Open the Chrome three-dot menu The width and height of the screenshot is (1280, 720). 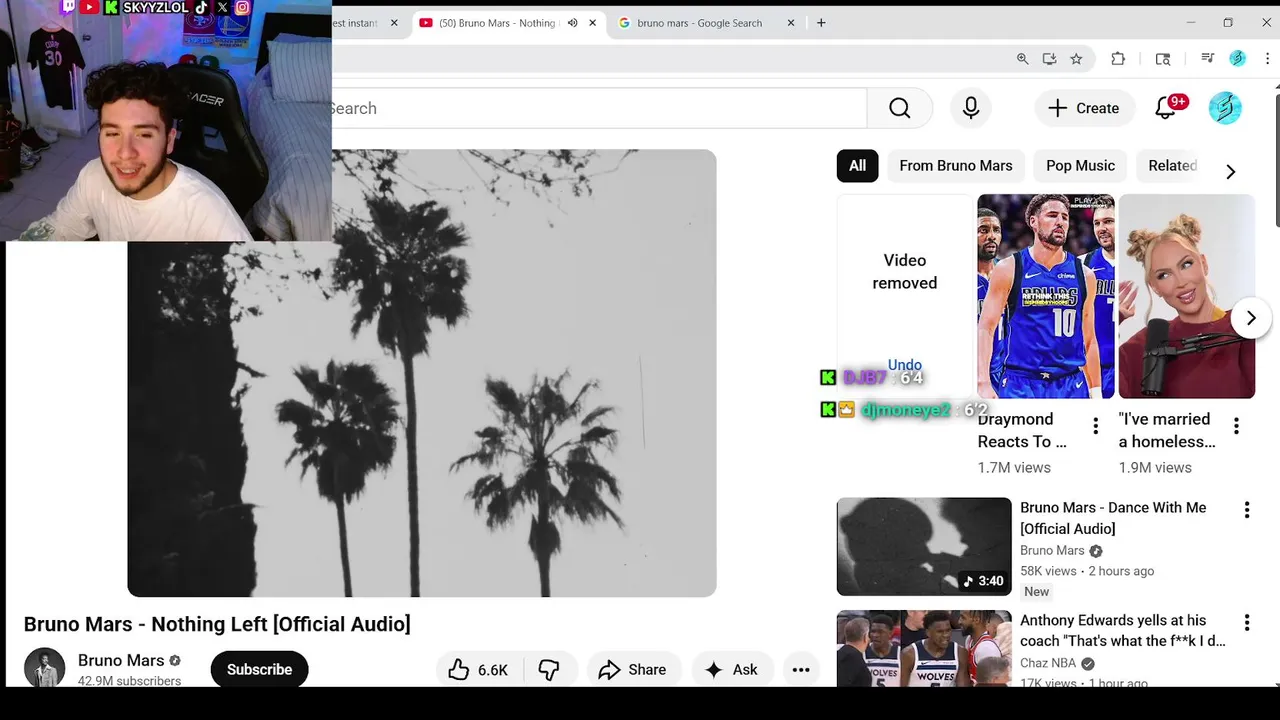[1267, 59]
